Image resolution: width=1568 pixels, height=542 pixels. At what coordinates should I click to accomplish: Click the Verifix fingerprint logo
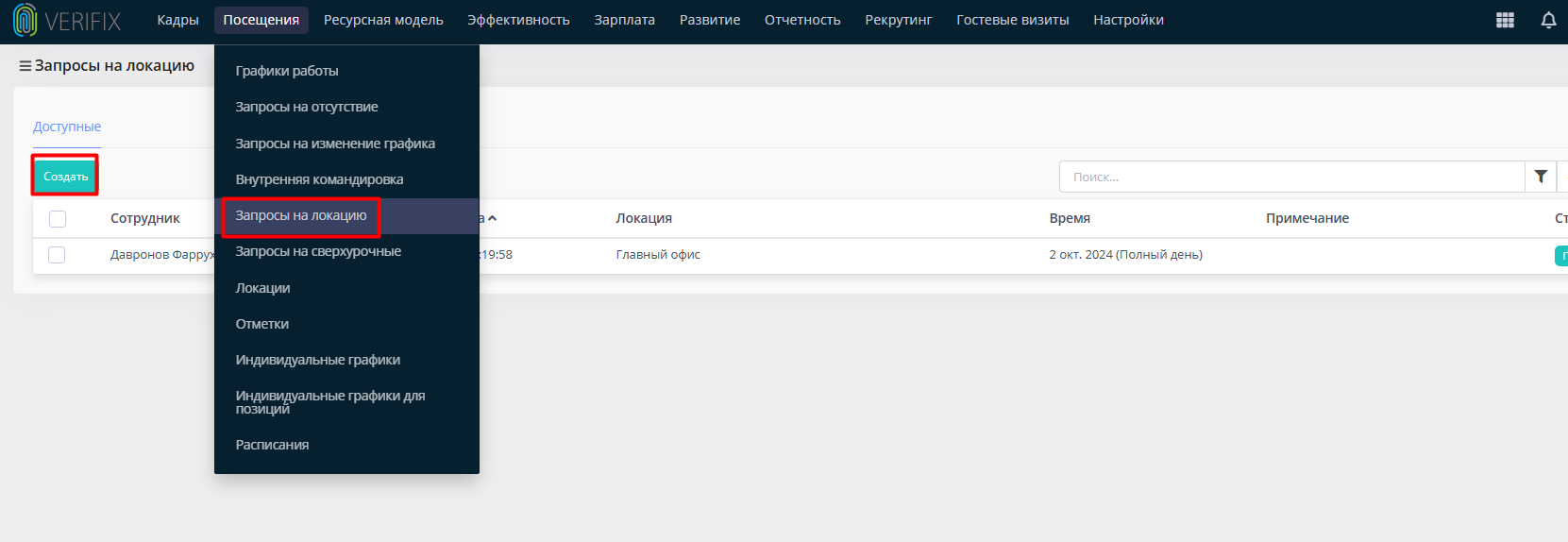coord(25,20)
